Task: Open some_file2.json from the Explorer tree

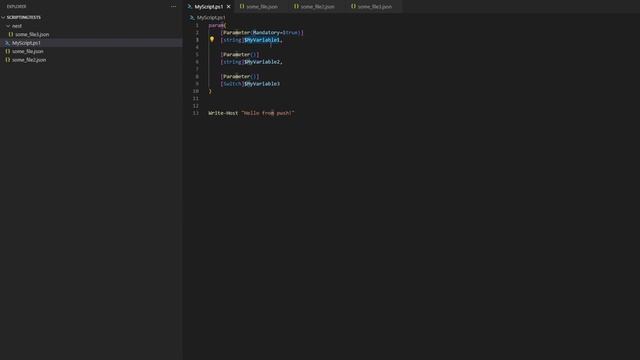Action: 29,60
